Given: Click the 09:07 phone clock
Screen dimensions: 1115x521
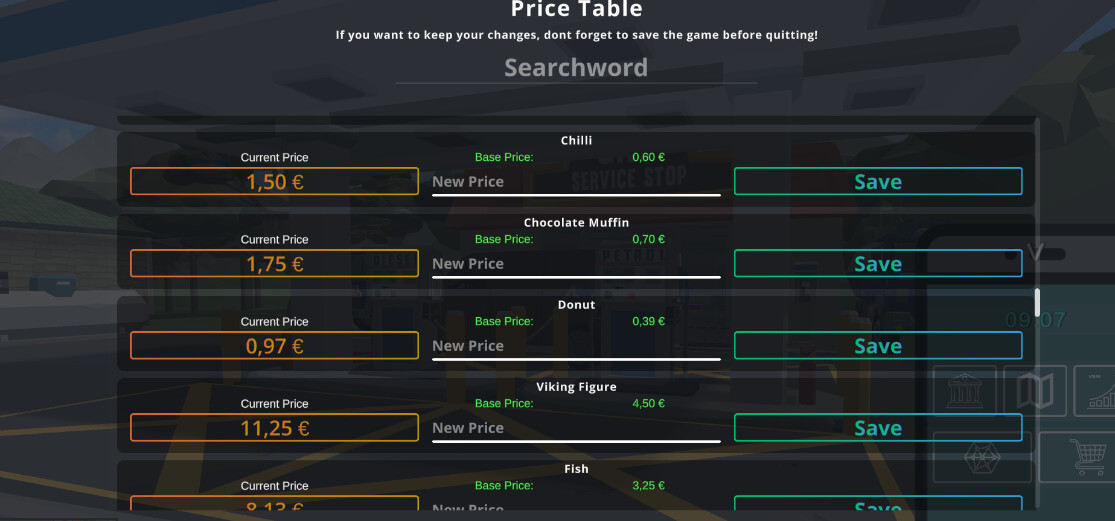Looking at the screenshot, I should (x=1035, y=321).
